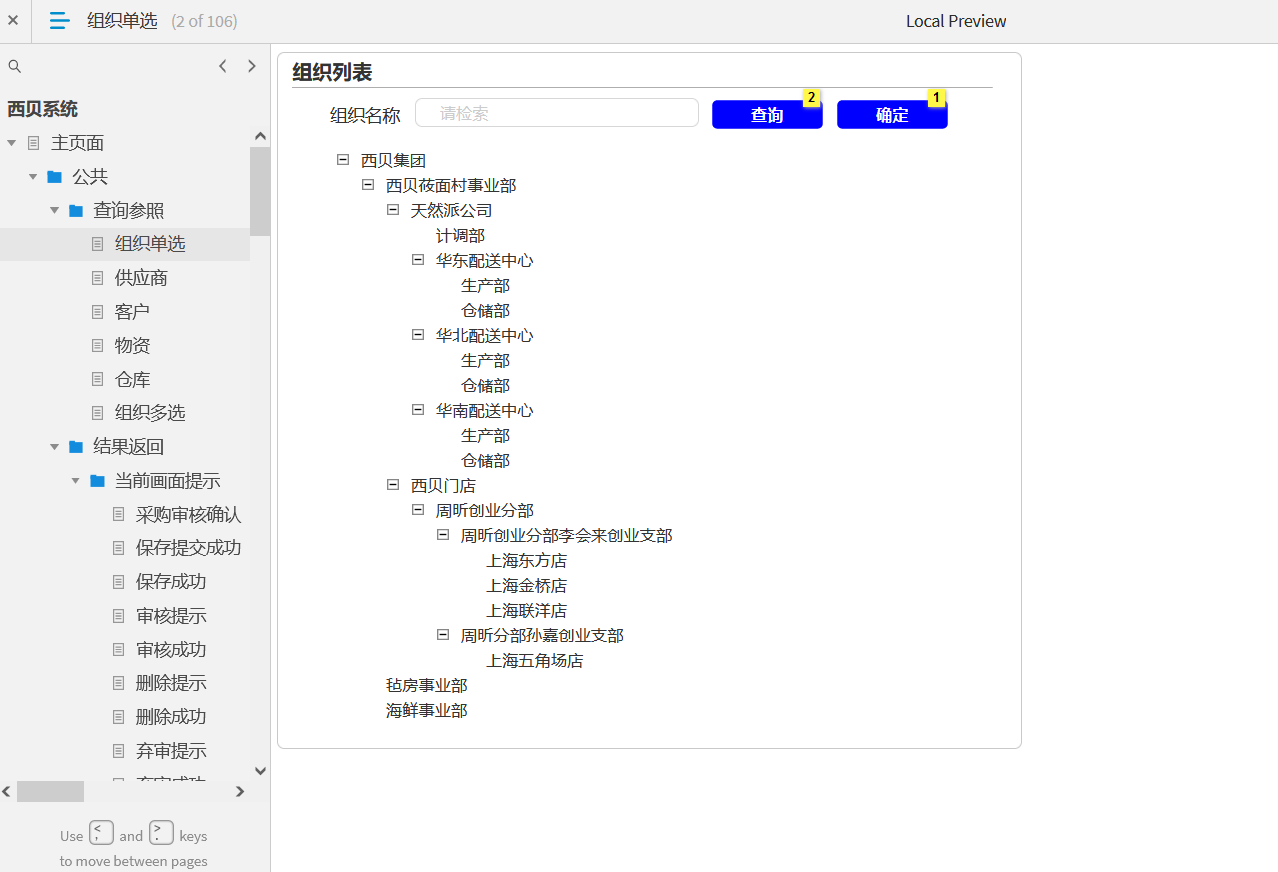Click the folder icon beside 公共

point(55,177)
